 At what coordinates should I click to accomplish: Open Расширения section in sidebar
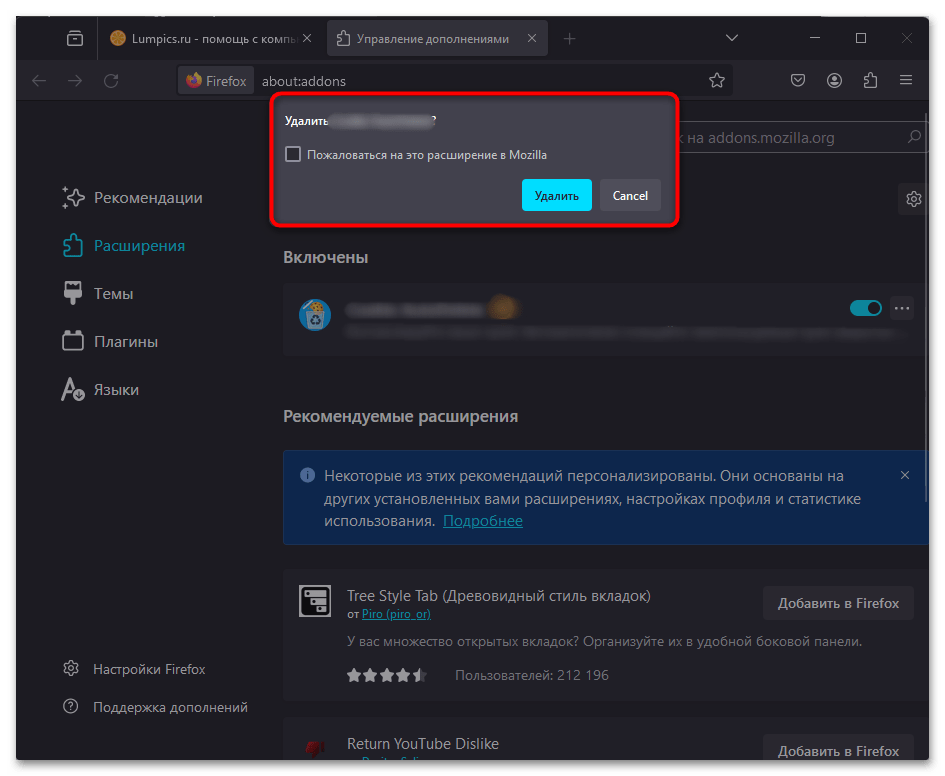pyautogui.click(x=124, y=246)
